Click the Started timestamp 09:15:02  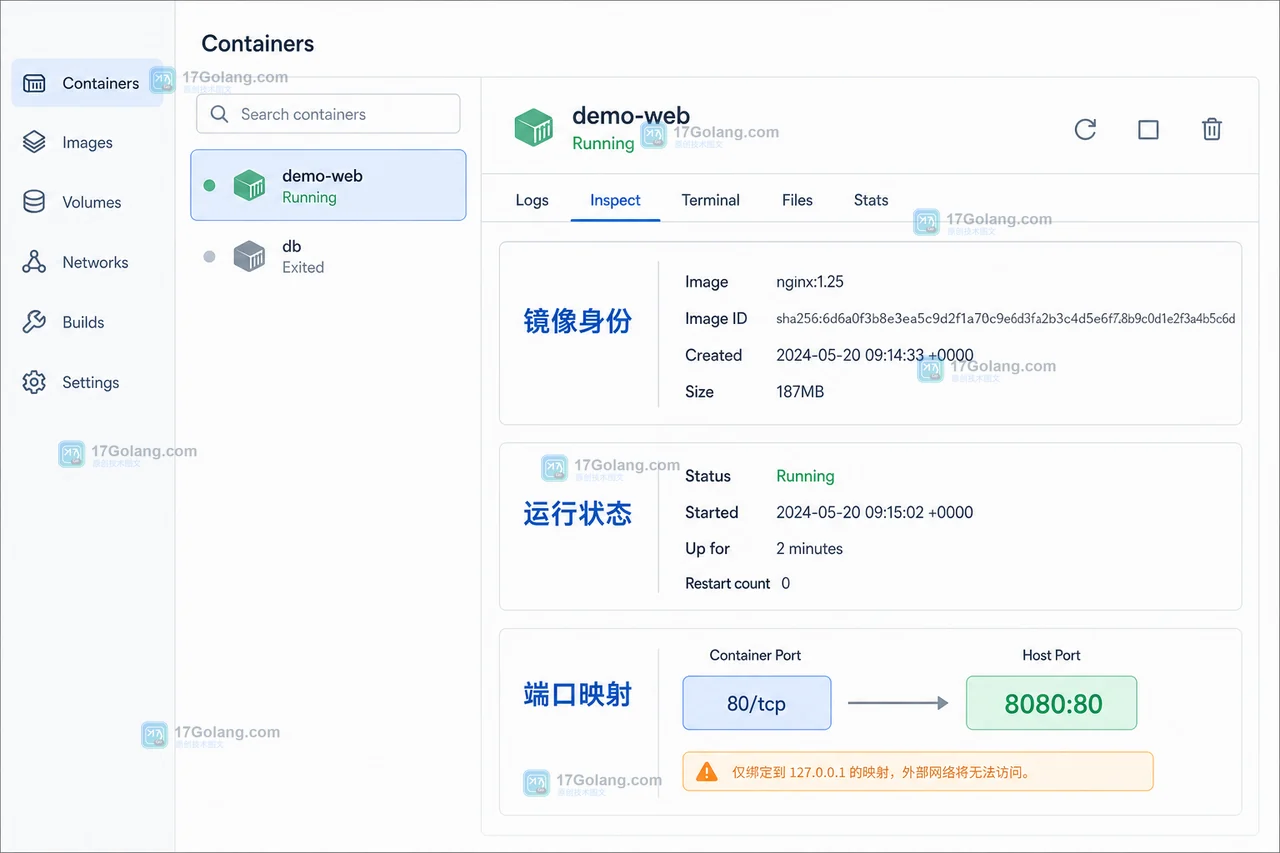pos(875,512)
